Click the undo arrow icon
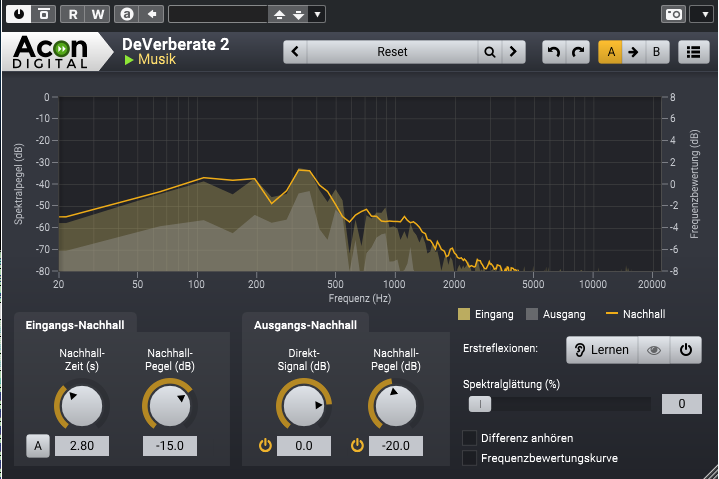Viewport: 719px width, 479px height. tap(553, 52)
